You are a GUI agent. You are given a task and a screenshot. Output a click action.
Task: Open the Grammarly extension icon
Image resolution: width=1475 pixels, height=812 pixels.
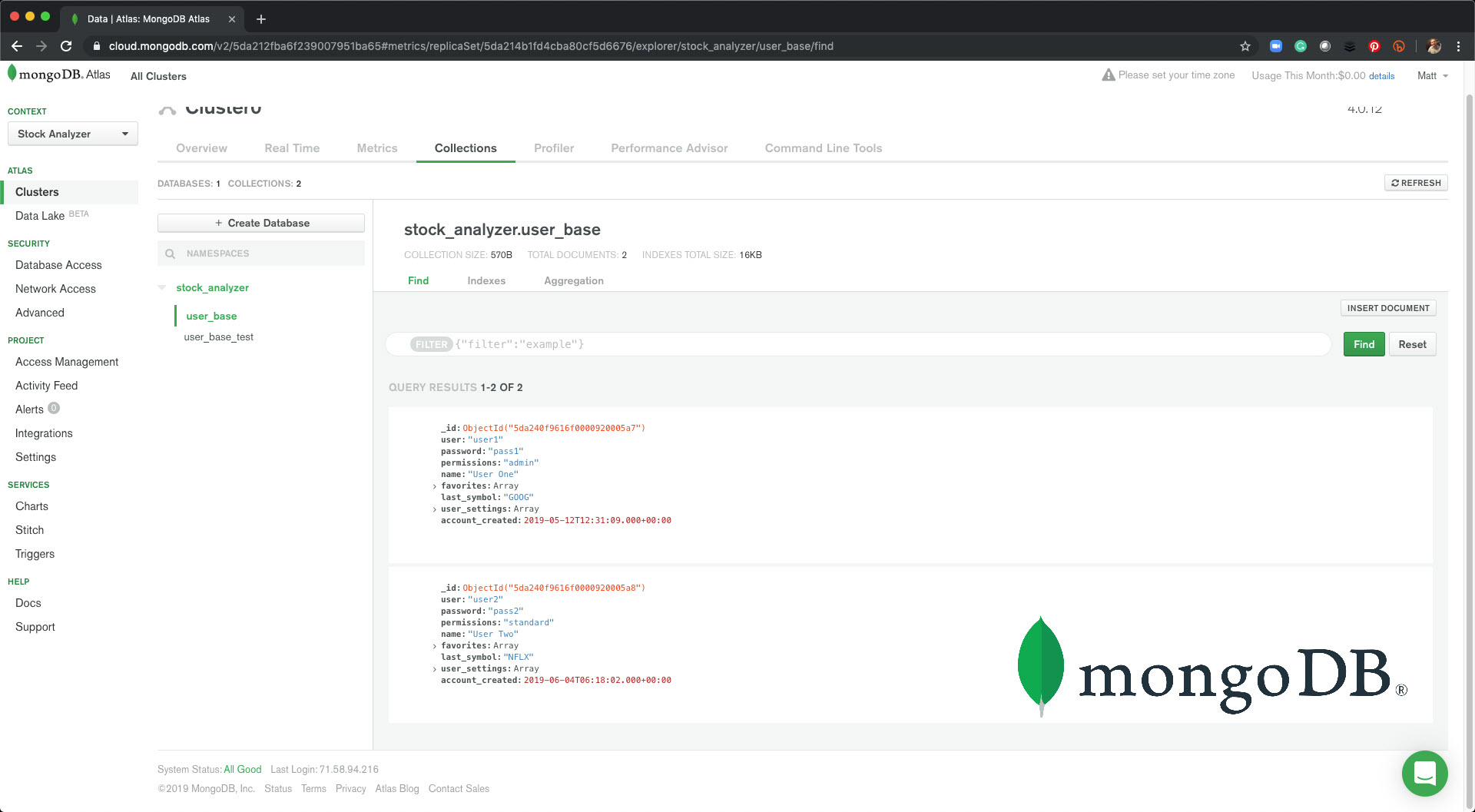tap(1301, 46)
